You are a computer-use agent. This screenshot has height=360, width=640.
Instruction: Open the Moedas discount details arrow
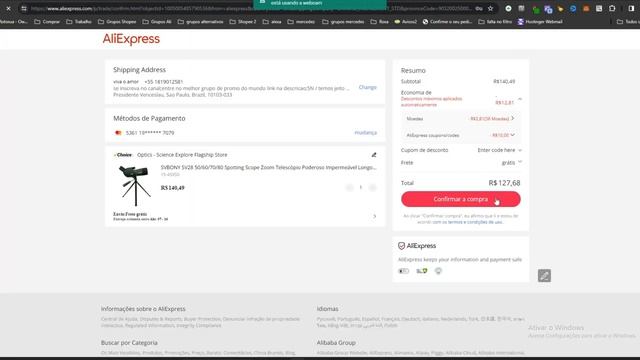[x=513, y=118]
